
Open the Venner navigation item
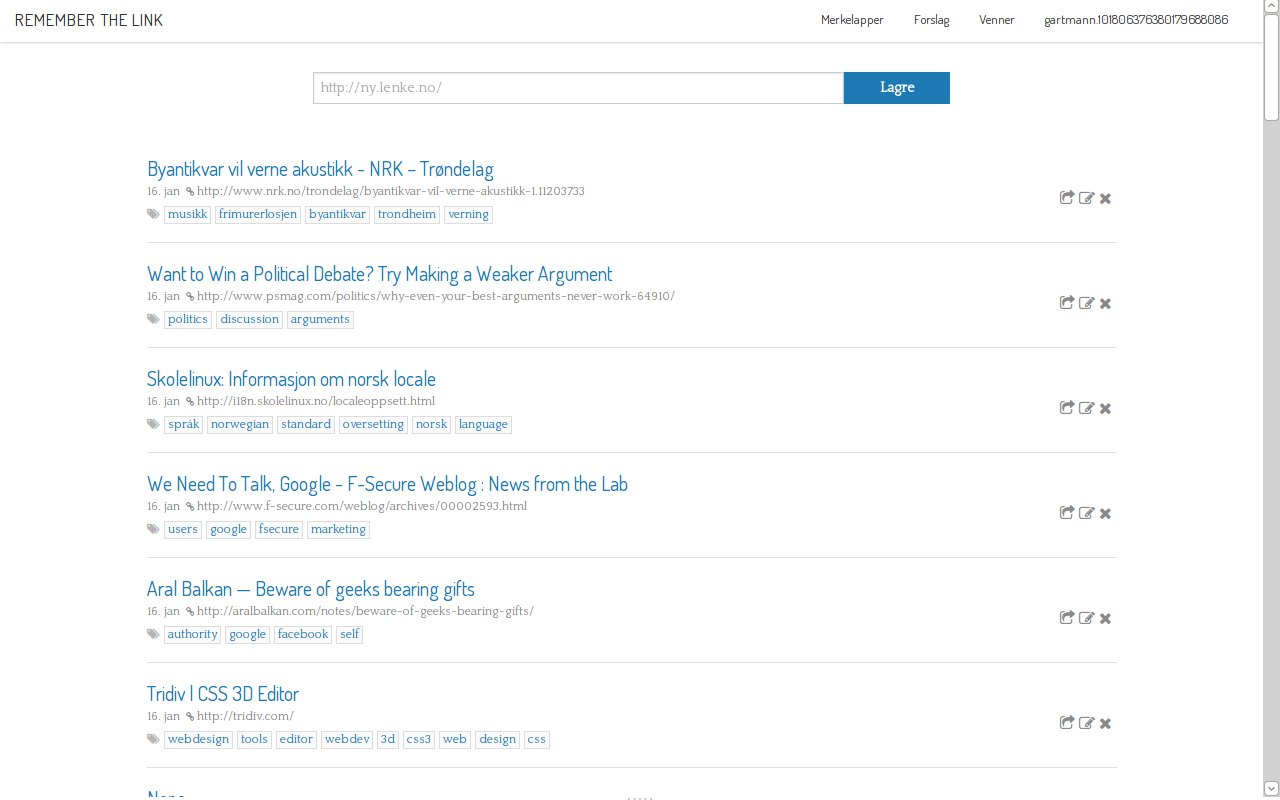[x=996, y=20]
